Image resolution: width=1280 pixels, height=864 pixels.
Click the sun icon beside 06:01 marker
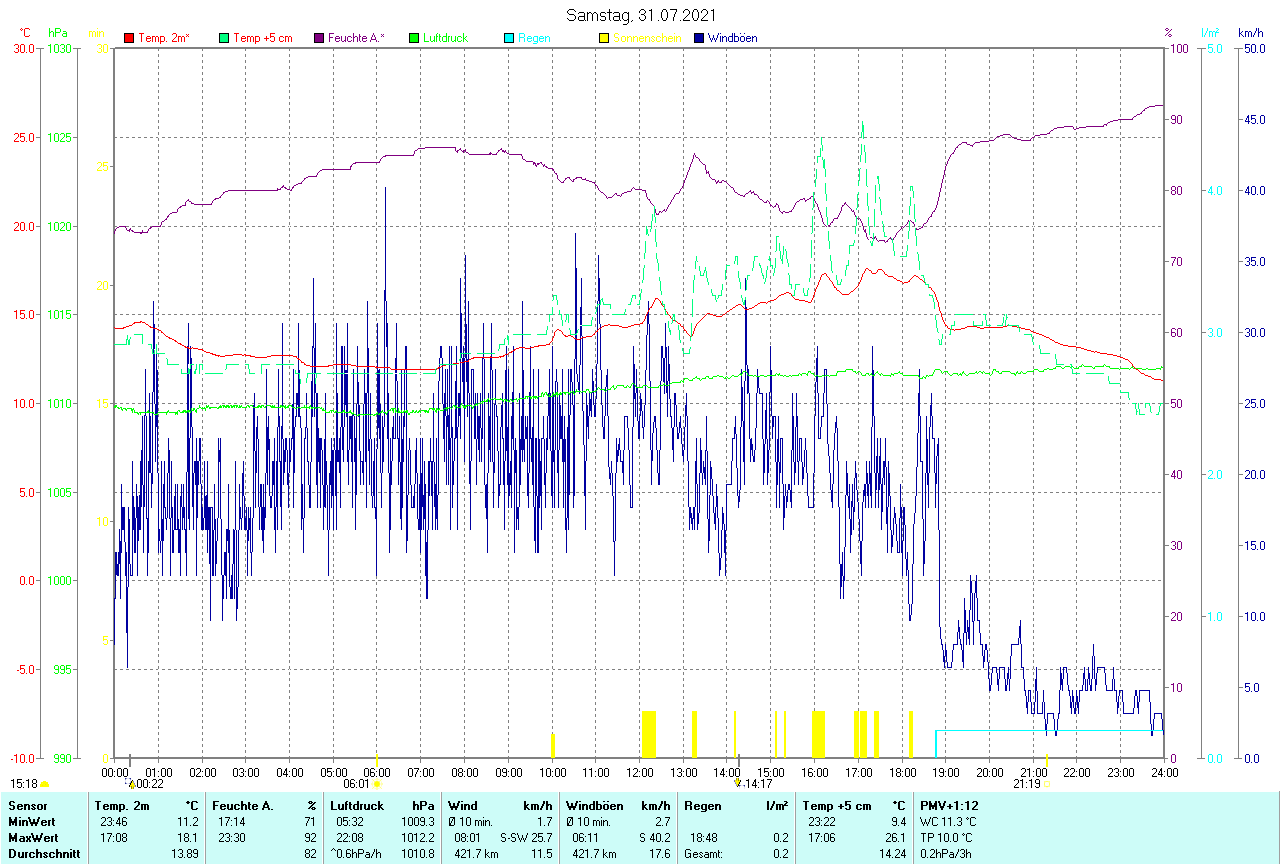[376, 784]
